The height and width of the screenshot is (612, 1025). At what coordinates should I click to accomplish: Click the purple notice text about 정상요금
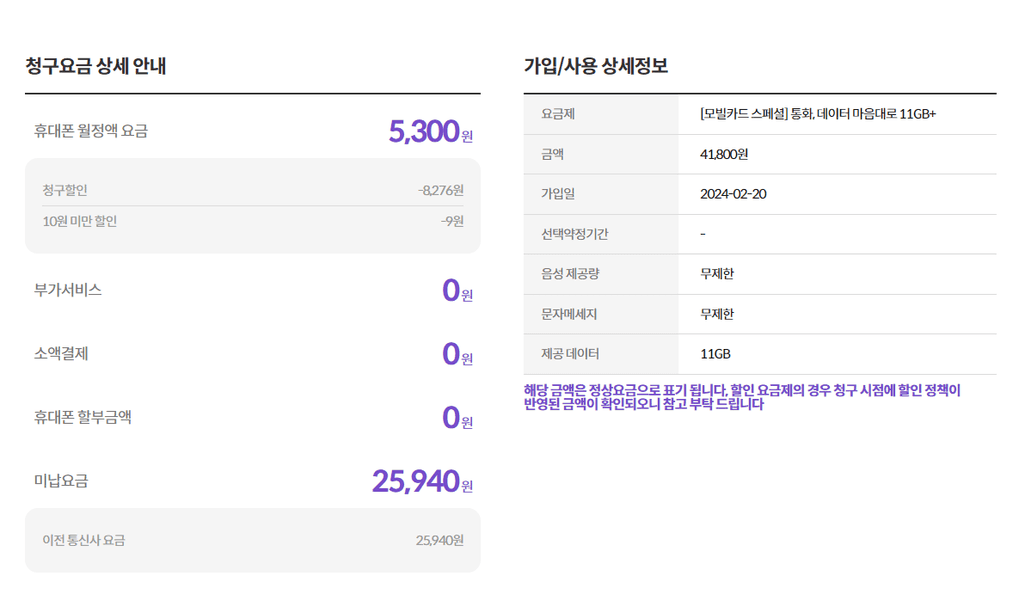(x=741, y=397)
